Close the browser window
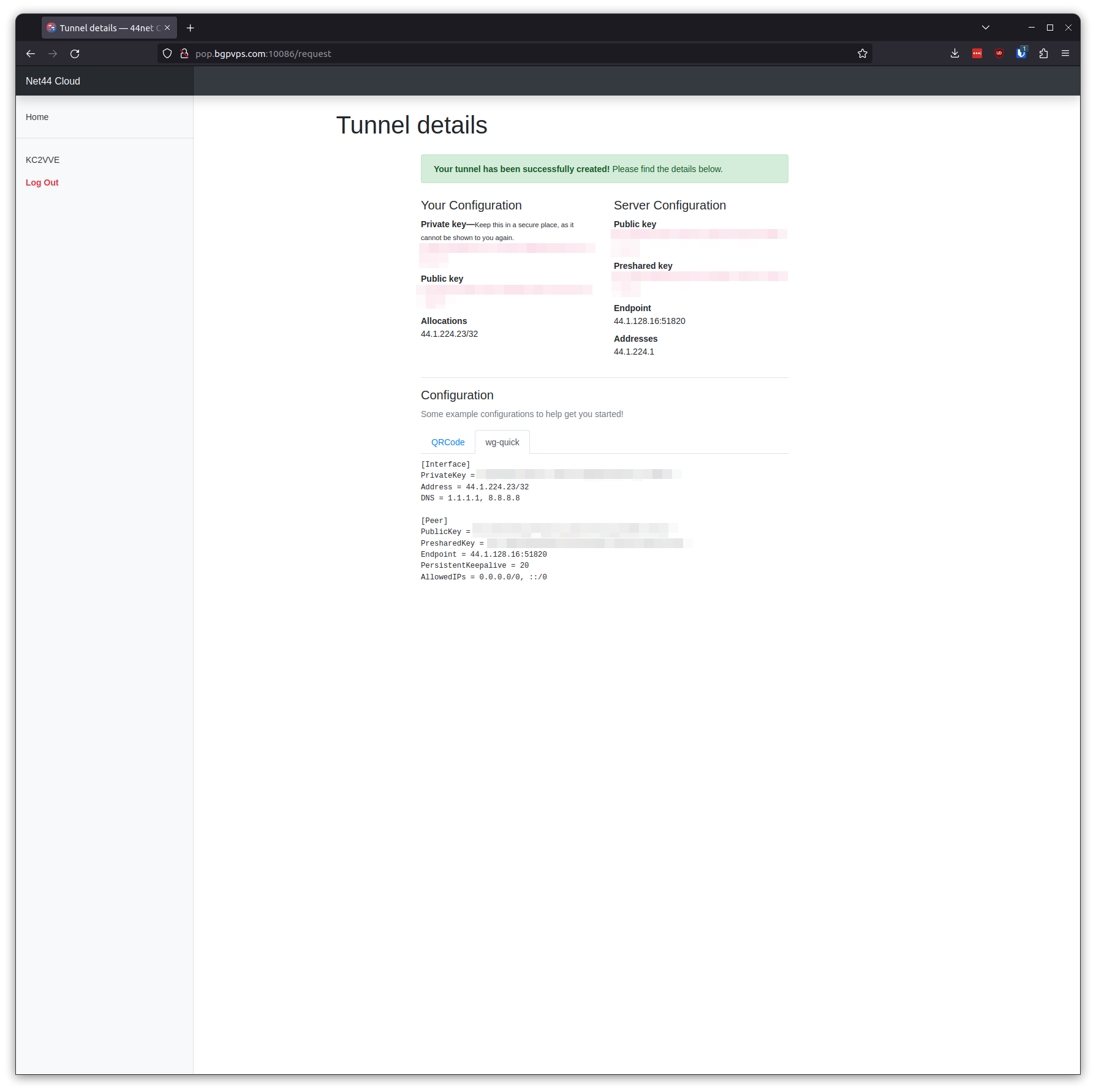This screenshot has height=1092, width=1096. tap(1068, 28)
